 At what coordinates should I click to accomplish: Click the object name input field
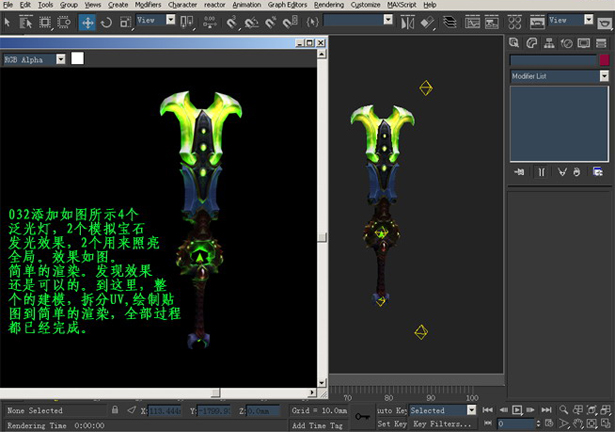click(552, 60)
